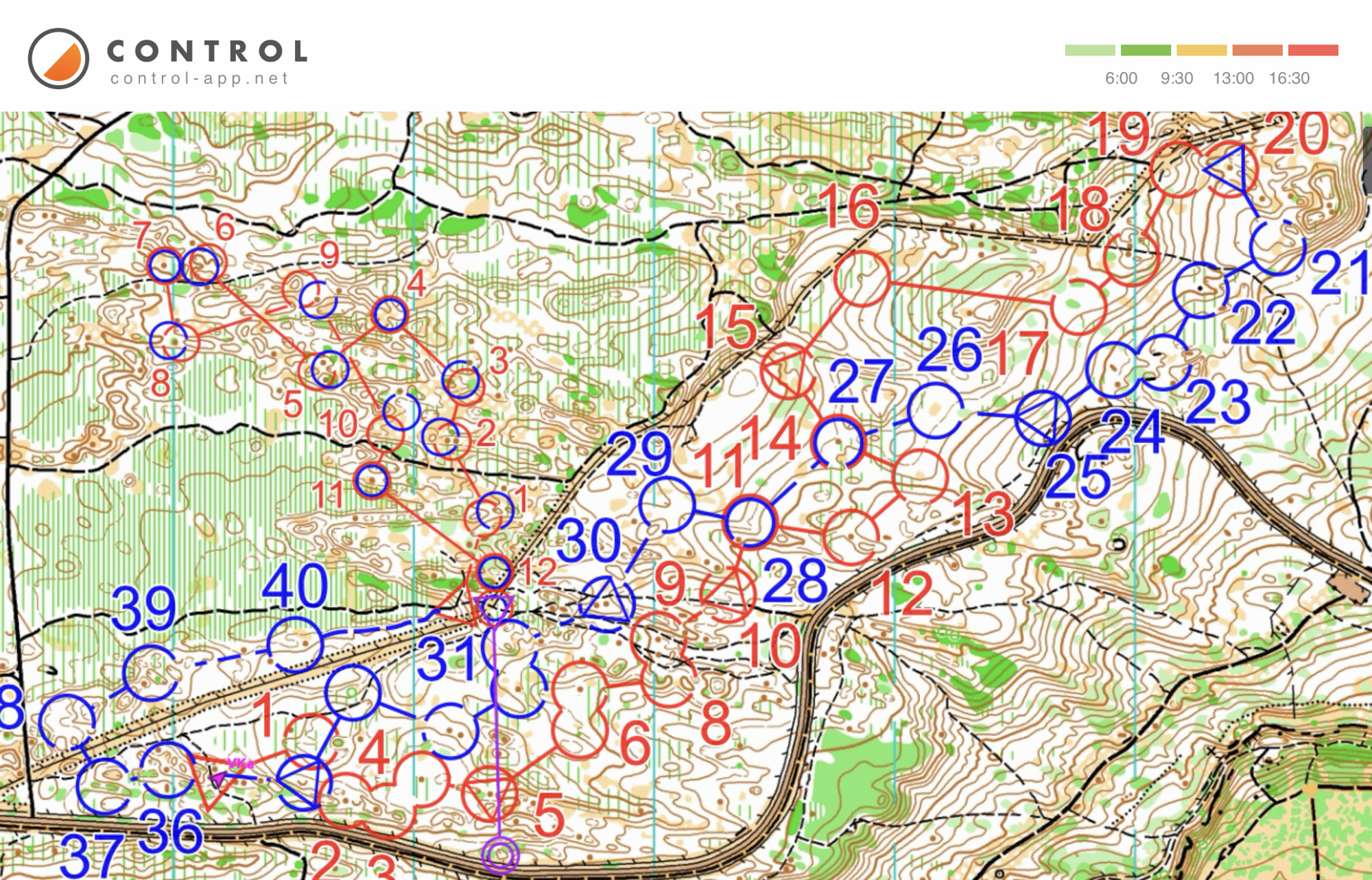Viewport: 1372px width, 880px height.
Task: Select the red pace legend swatch
Action: coord(1313,50)
